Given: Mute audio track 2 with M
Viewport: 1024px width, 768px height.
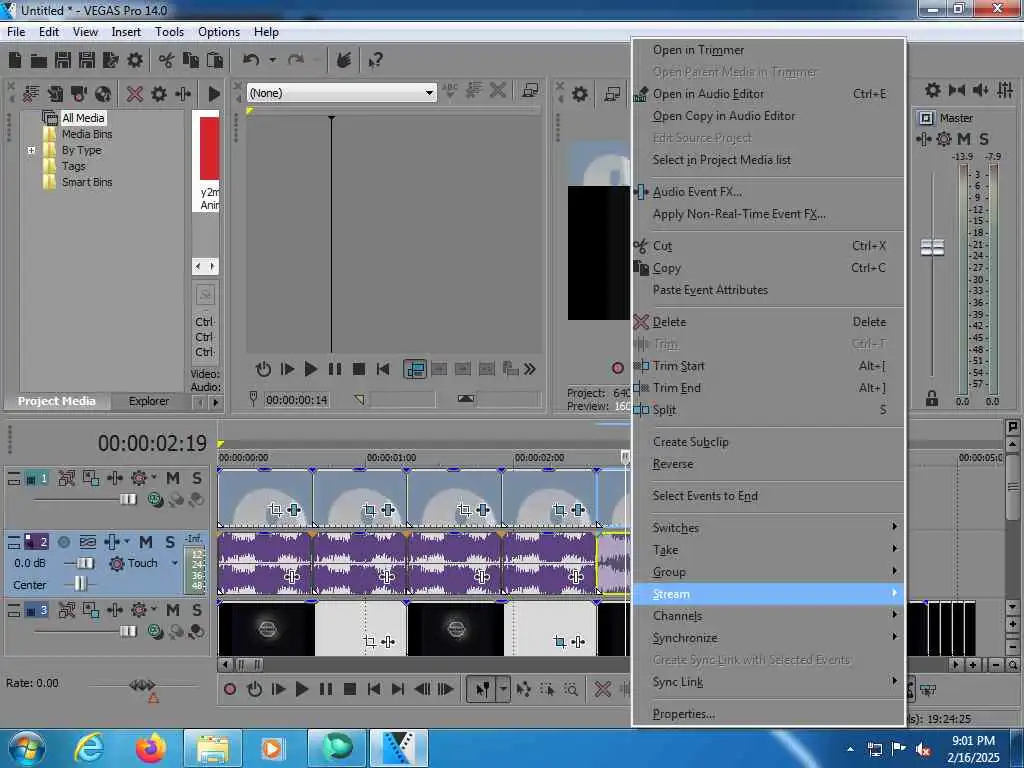Looking at the screenshot, I should (x=146, y=542).
